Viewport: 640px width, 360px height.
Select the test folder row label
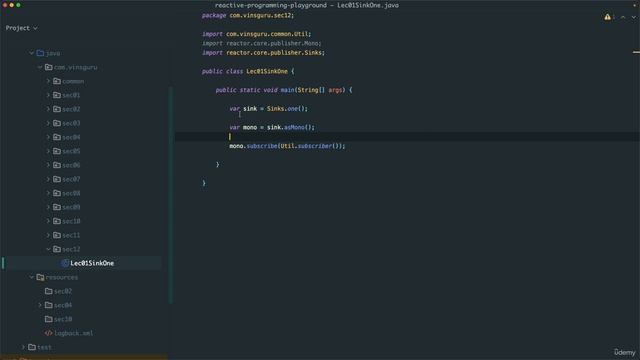(44, 347)
